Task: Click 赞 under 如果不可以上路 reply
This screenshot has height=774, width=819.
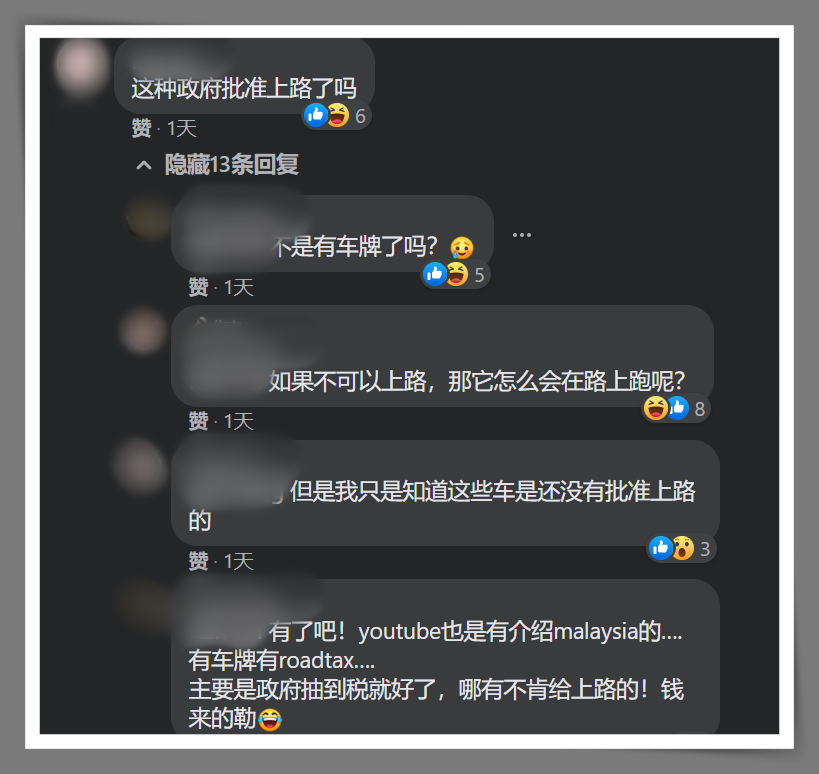Action: pos(198,421)
